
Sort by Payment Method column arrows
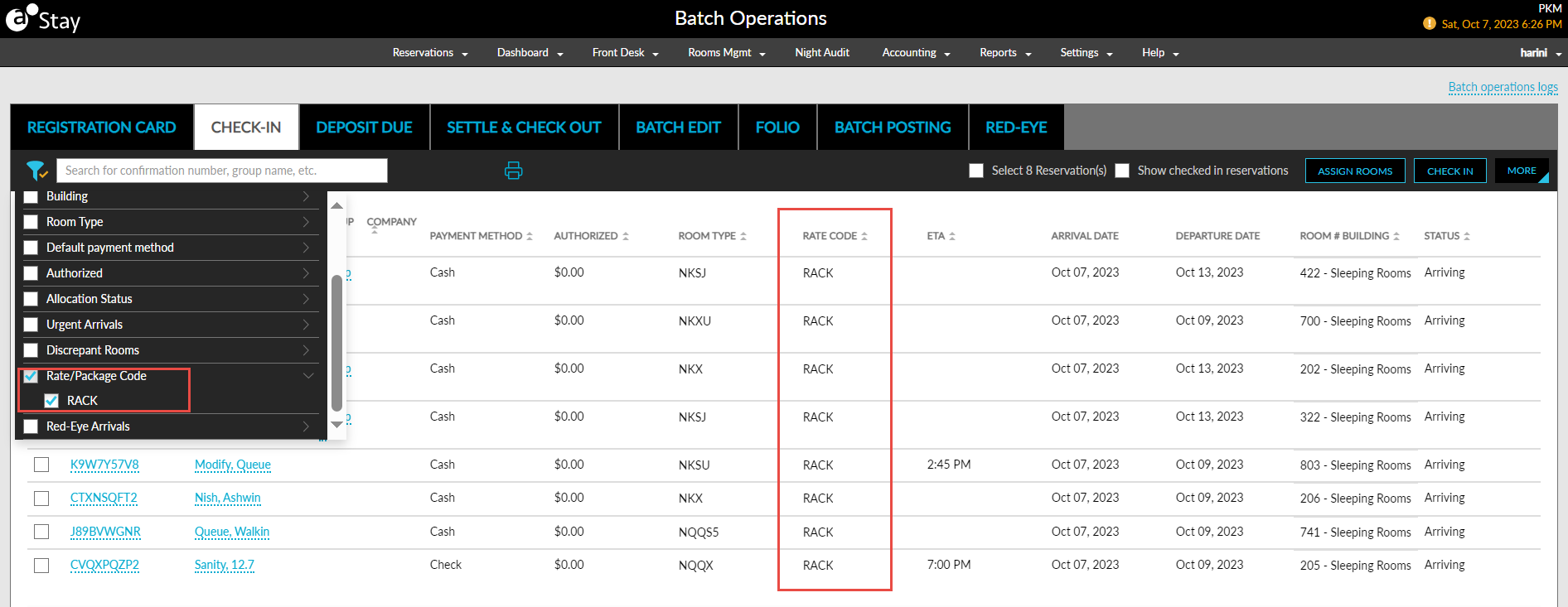pos(530,236)
